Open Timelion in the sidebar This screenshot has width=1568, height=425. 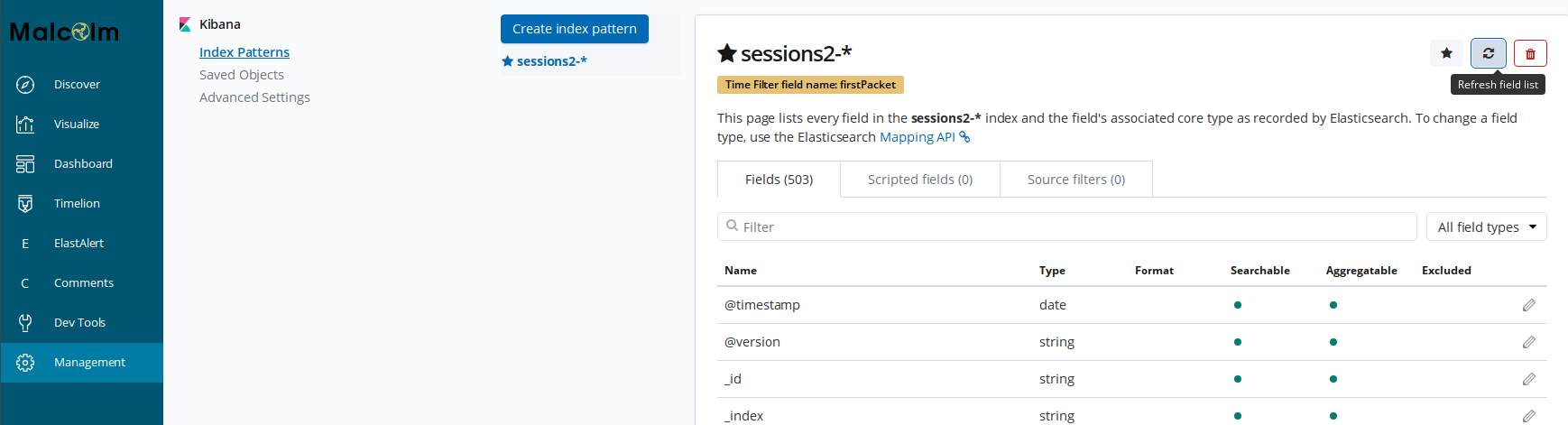coord(77,203)
